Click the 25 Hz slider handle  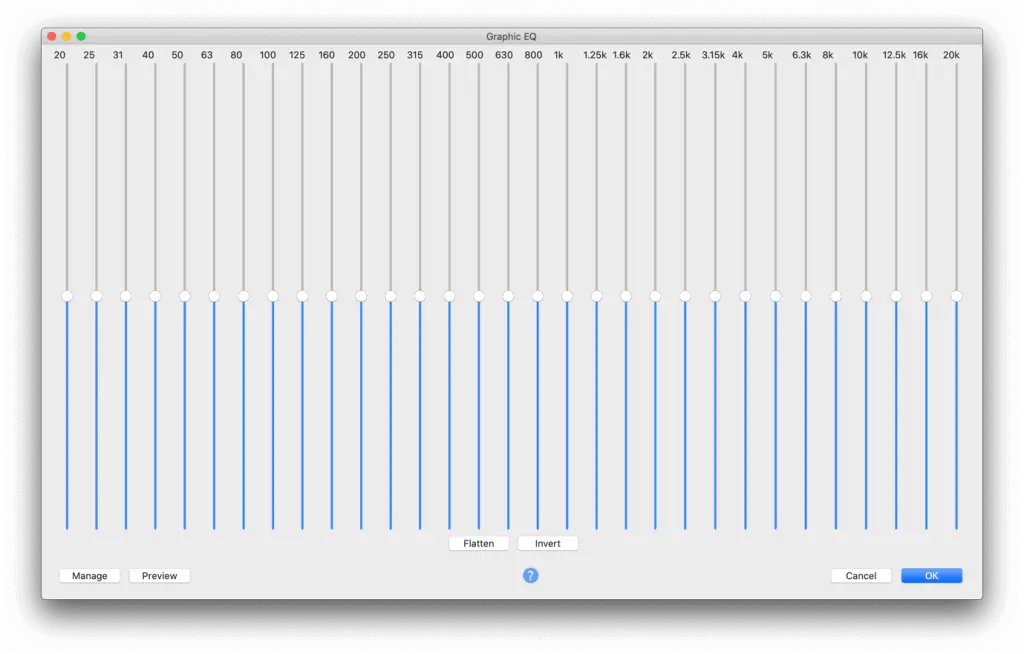click(96, 297)
